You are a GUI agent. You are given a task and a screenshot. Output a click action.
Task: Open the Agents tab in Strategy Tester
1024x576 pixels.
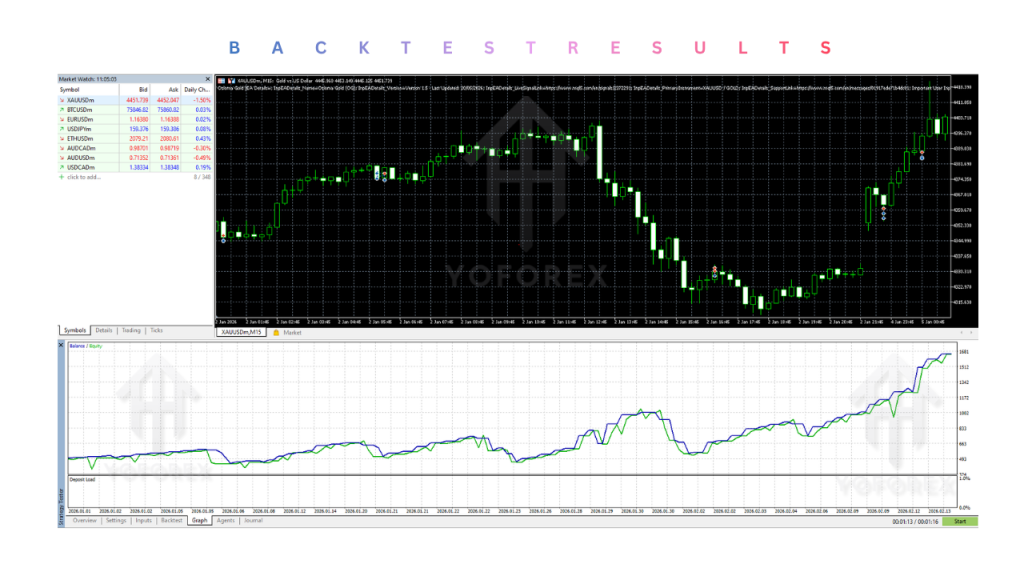coord(226,520)
